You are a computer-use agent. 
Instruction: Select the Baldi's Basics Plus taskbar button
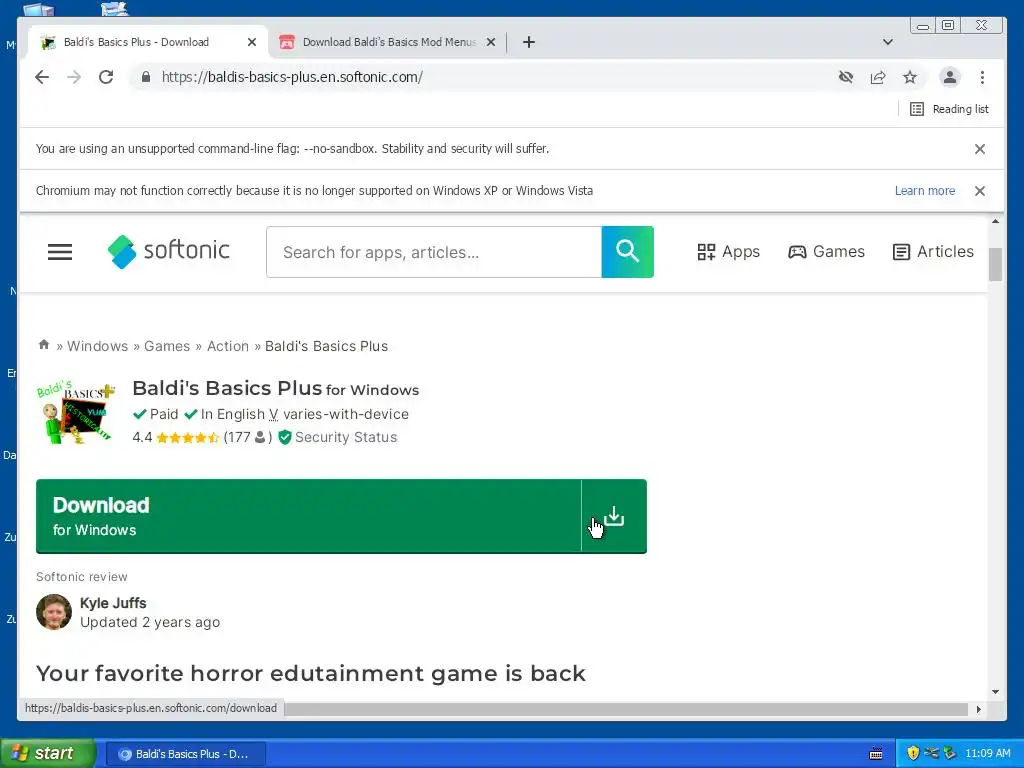pos(185,754)
